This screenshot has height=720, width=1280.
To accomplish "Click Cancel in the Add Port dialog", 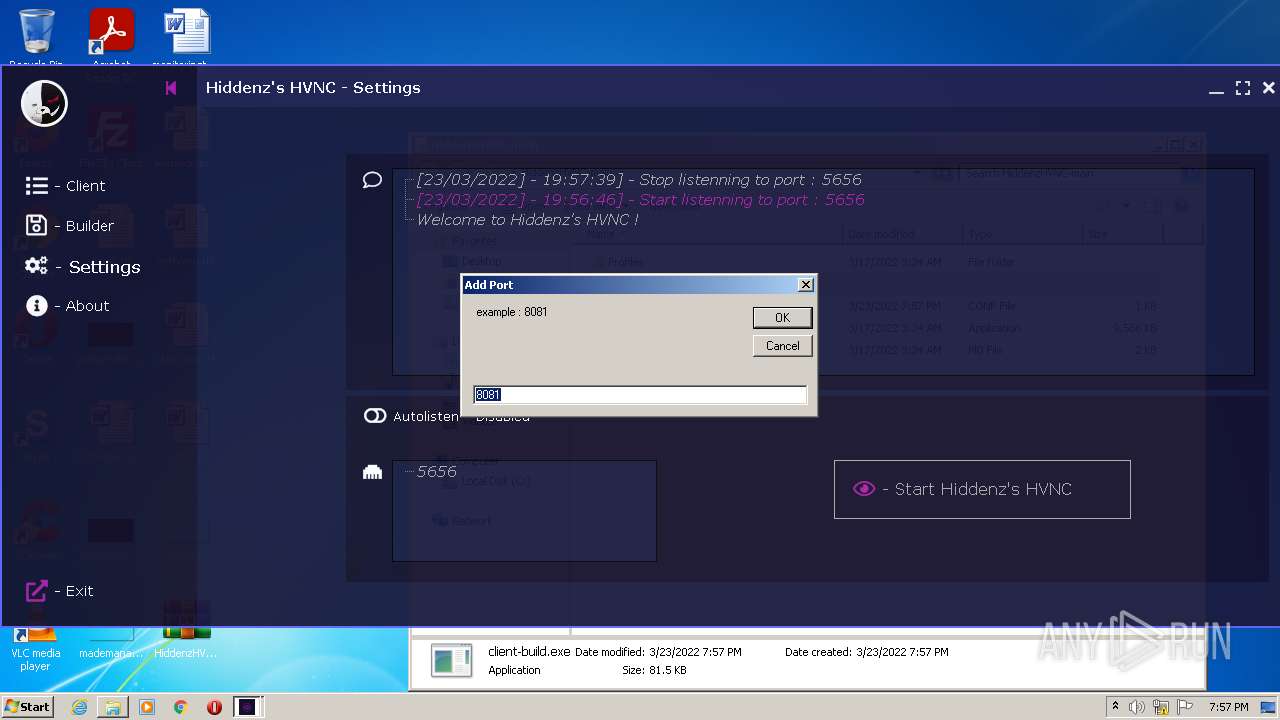I will coord(782,346).
